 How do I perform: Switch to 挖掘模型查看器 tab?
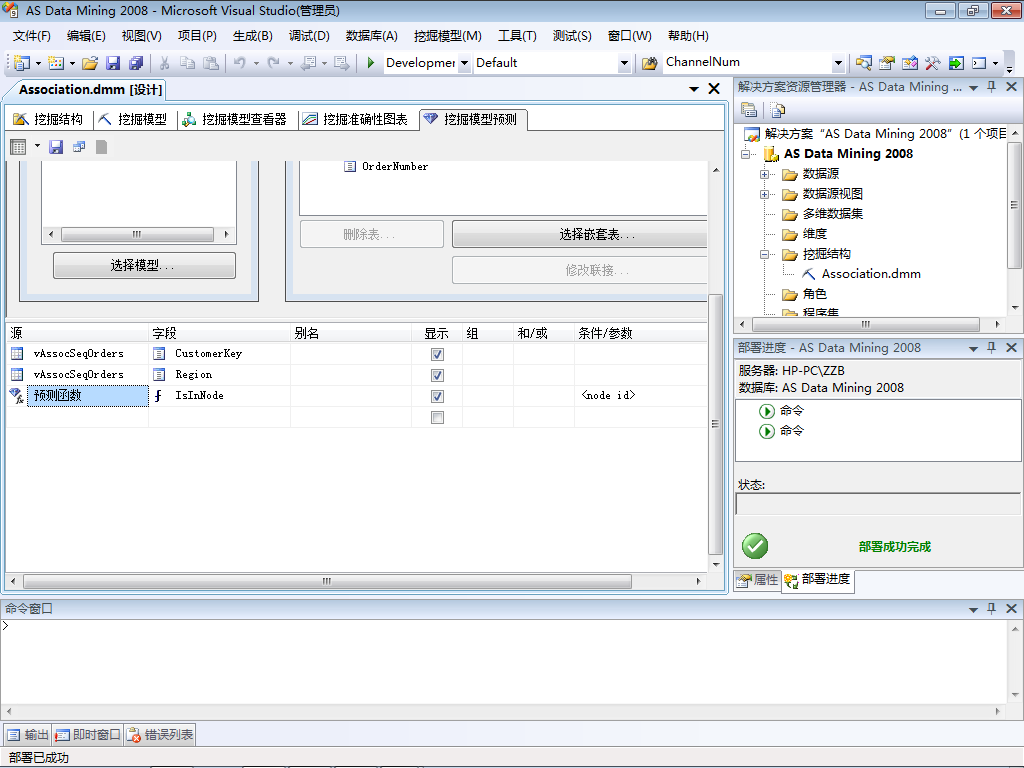tap(235, 119)
